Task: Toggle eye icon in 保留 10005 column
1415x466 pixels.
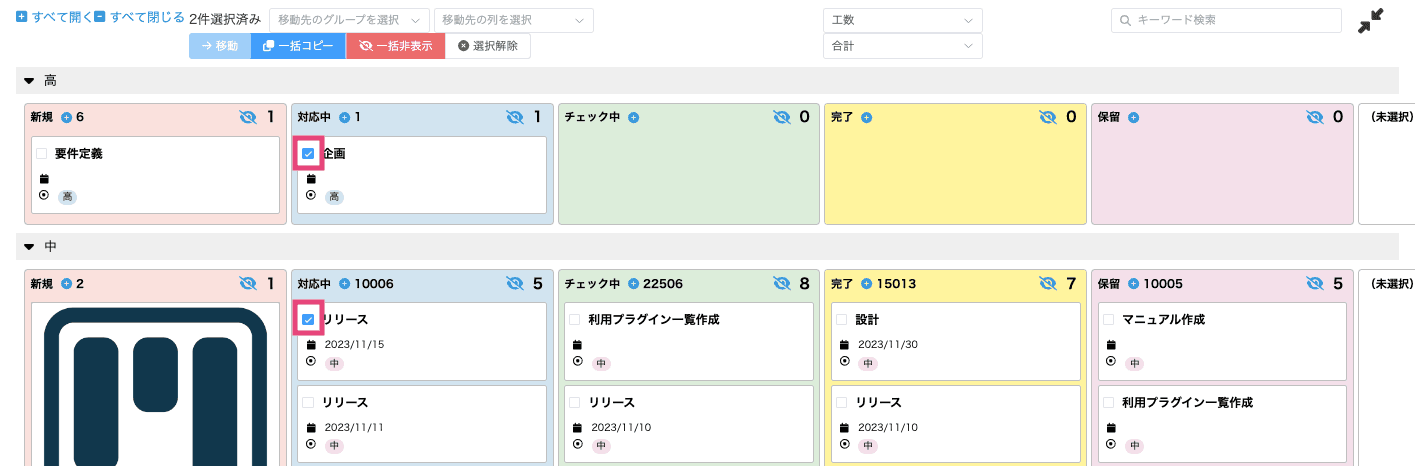Action: [1315, 284]
